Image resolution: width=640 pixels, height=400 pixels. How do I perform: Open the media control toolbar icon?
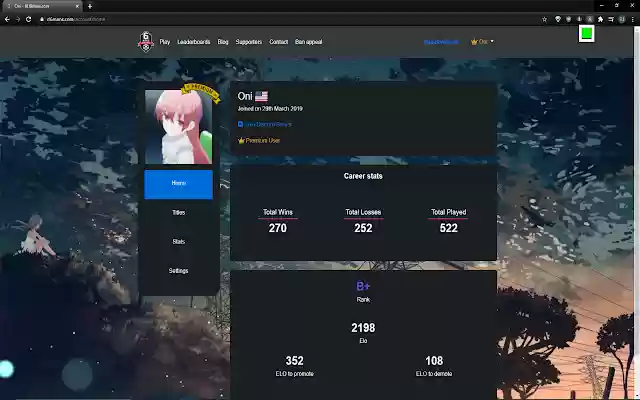coord(611,19)
